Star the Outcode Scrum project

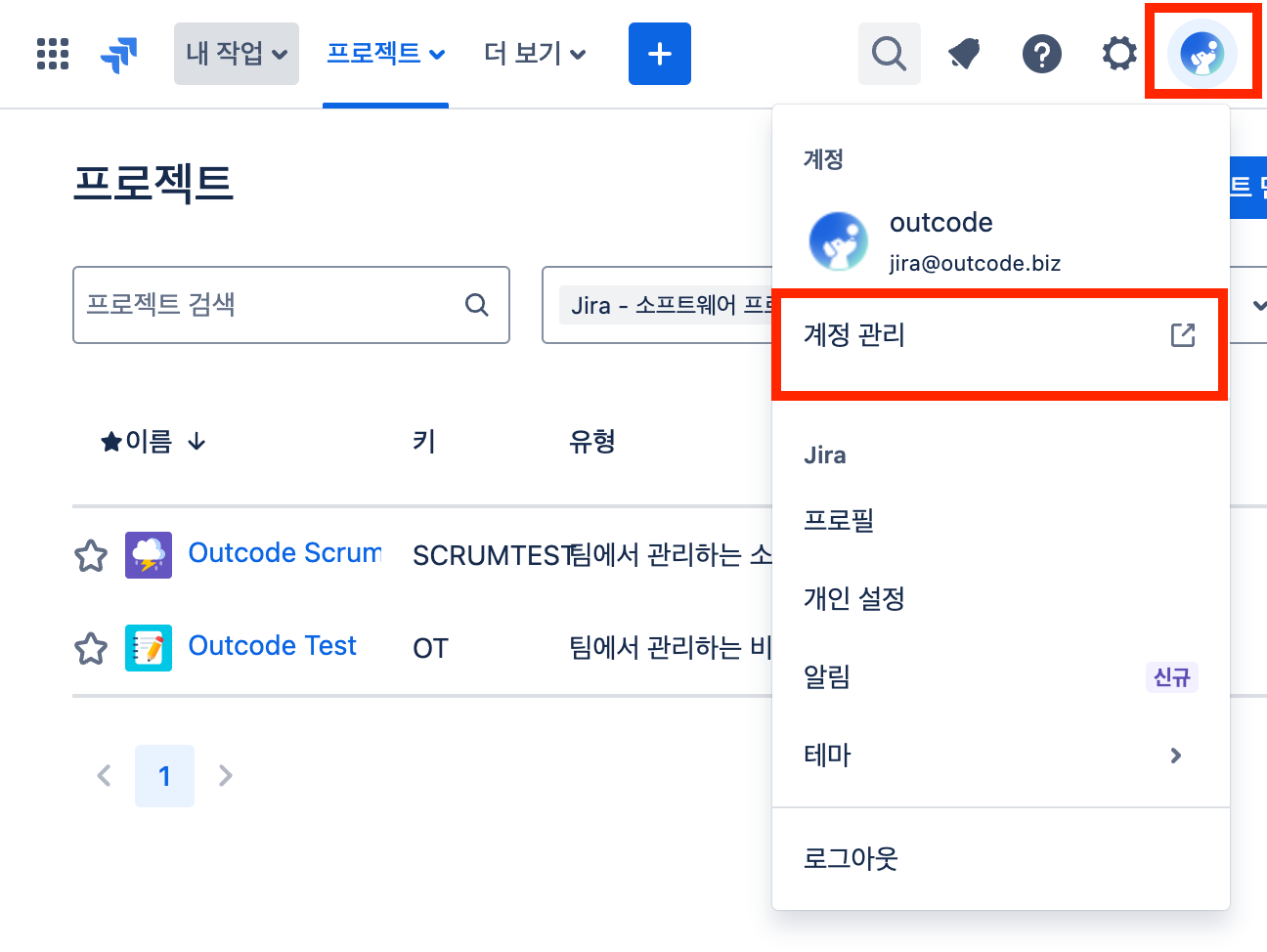pyautogui.click(x=91, y=555)
